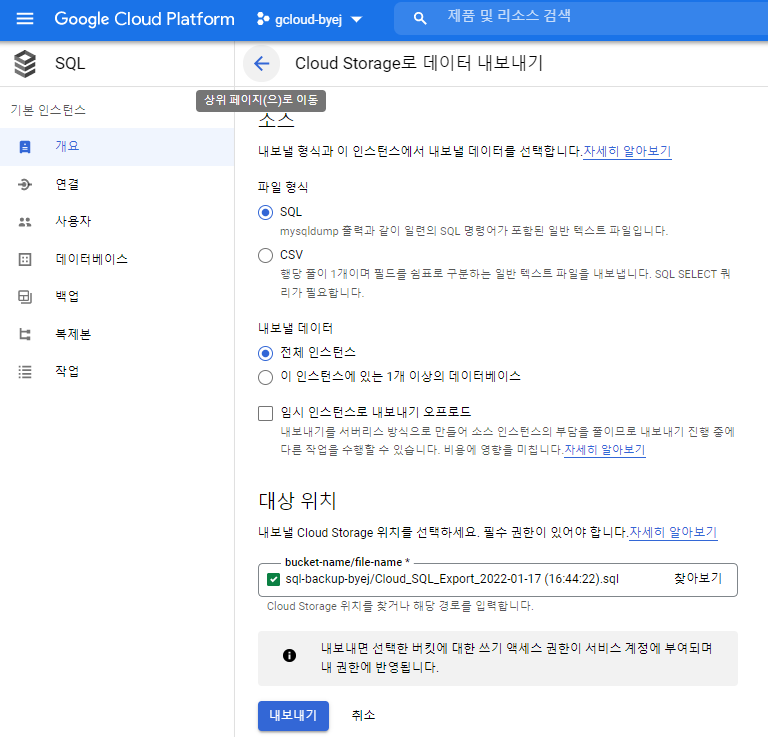This screenshot has width=768, height=737.
Task: Enable 임시 인스턴스로 내보내기 오프로드 checkbox
Action: 265,413
